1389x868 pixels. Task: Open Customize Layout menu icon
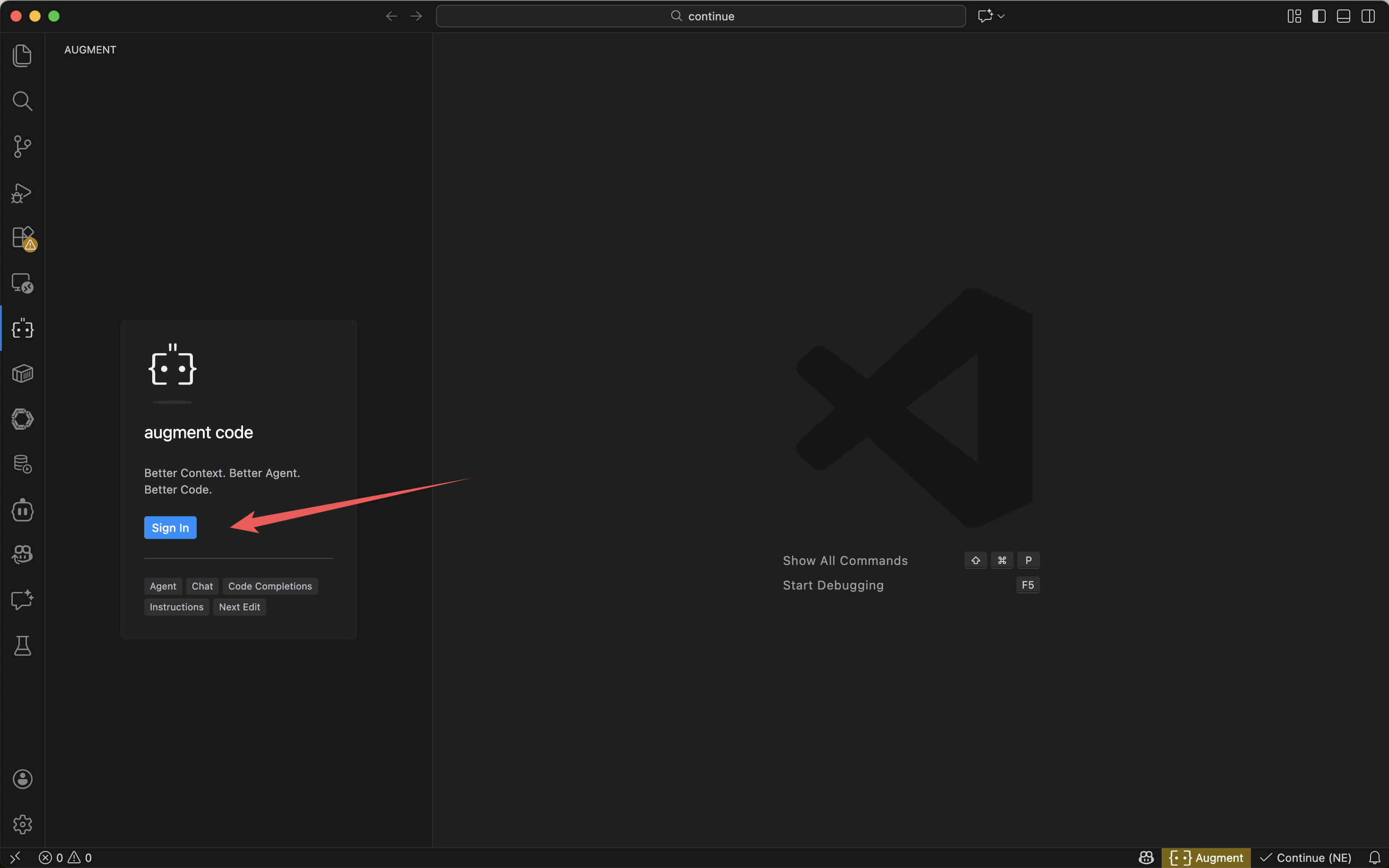[x=1294, y=16]
